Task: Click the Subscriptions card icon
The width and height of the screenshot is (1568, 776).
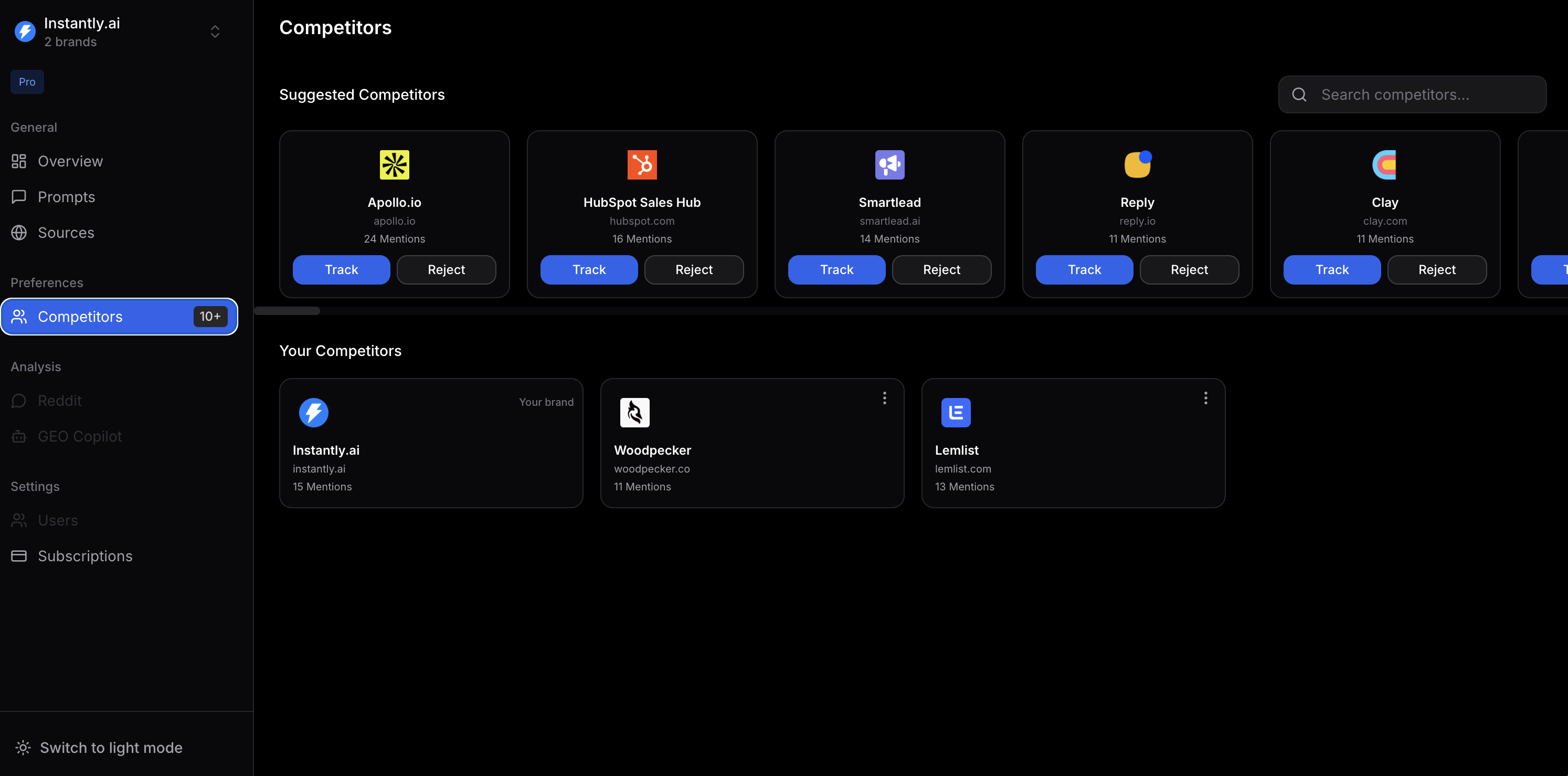Action: (x=19, y=556)
